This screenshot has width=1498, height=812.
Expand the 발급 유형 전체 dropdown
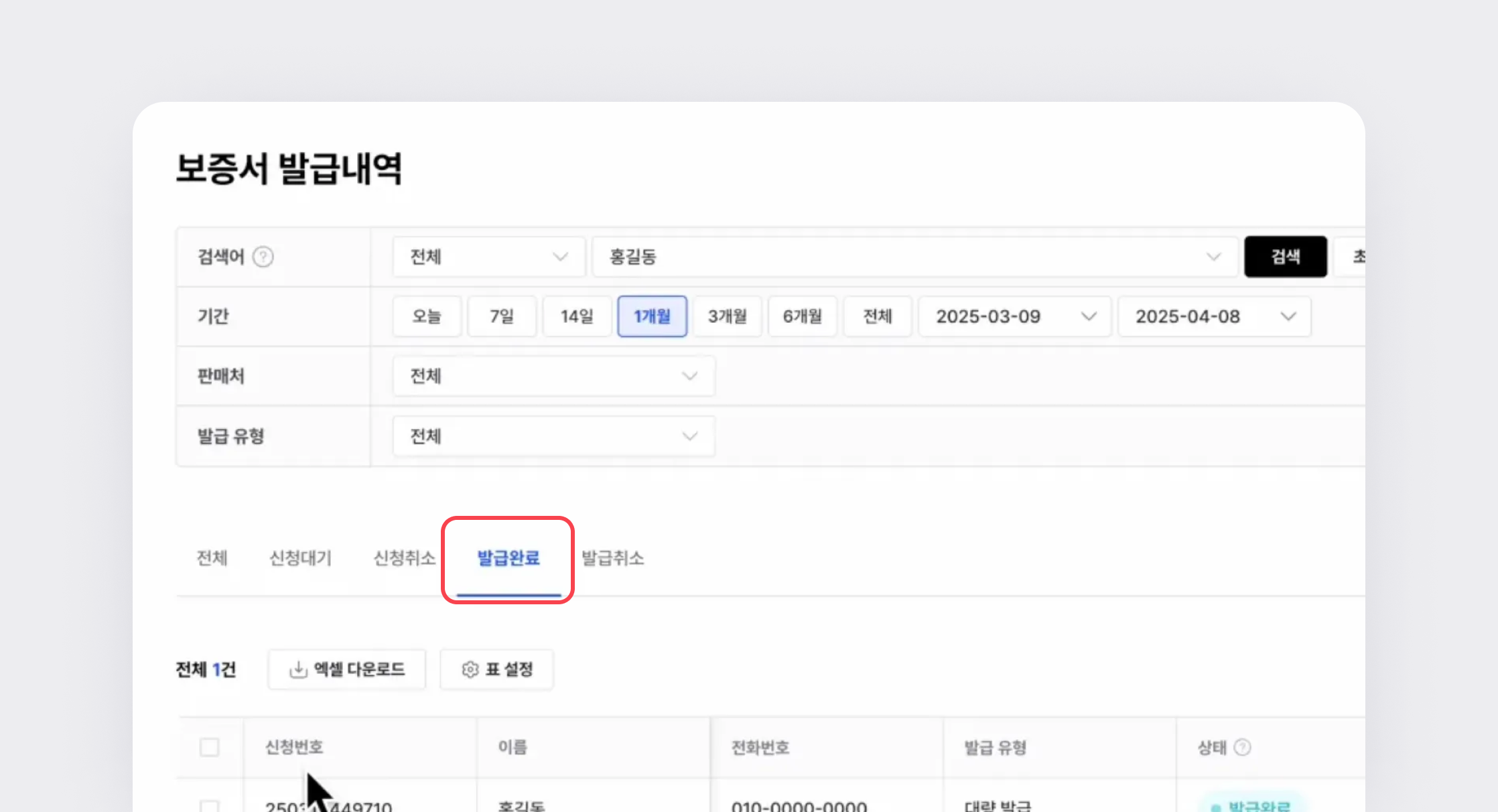point(553,436)
